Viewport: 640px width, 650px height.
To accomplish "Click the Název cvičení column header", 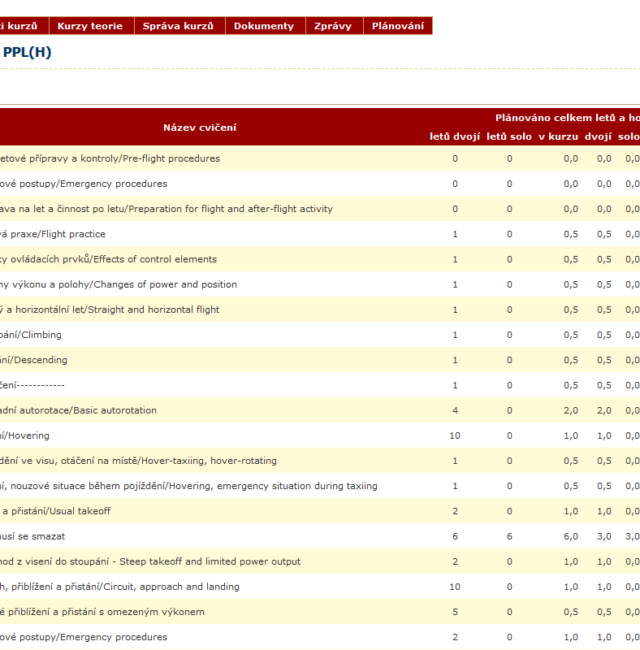I will point(200,127).
